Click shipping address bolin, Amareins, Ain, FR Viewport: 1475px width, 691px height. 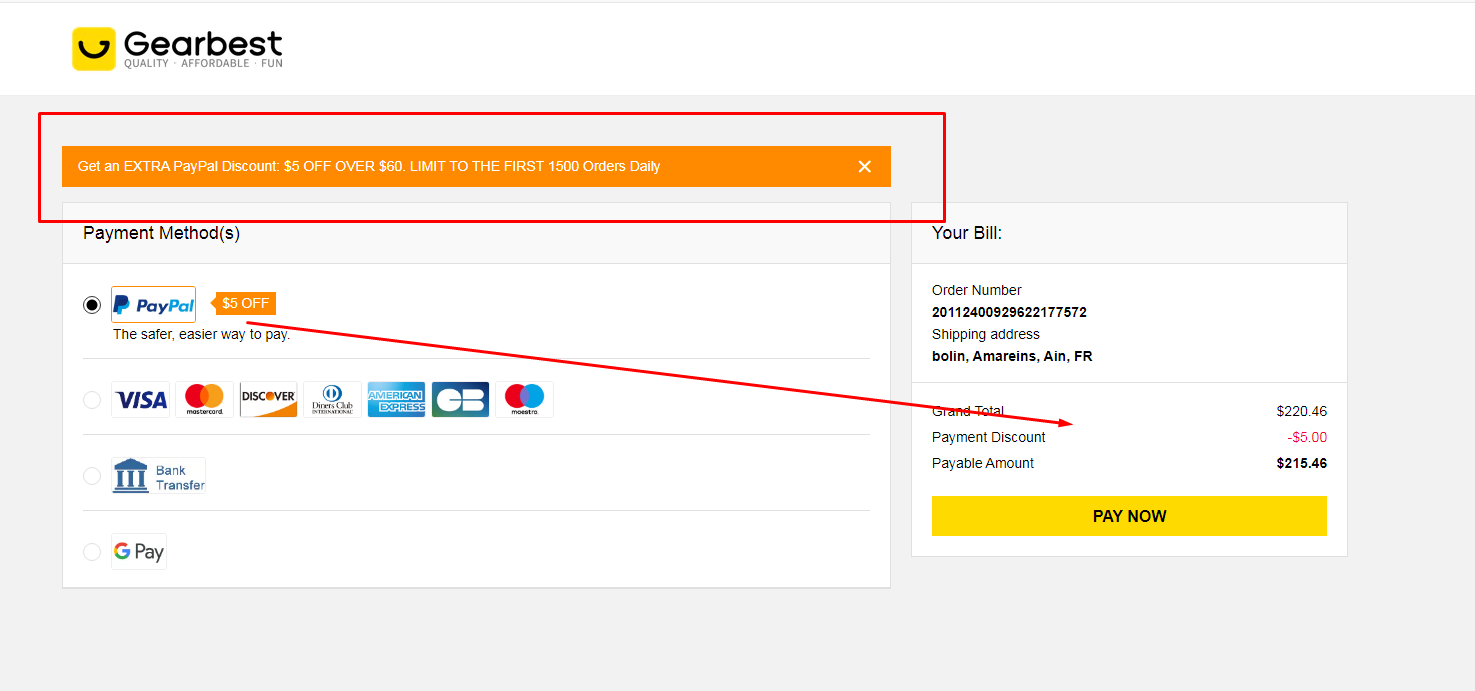pyautogui.click(x=1012, y=356)
